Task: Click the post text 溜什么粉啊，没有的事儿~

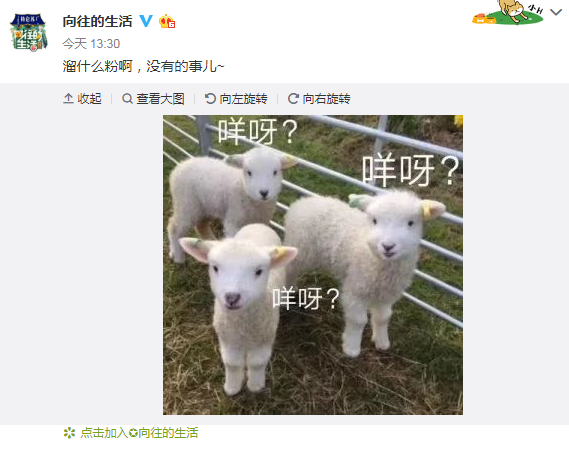Action: (144, 66)
